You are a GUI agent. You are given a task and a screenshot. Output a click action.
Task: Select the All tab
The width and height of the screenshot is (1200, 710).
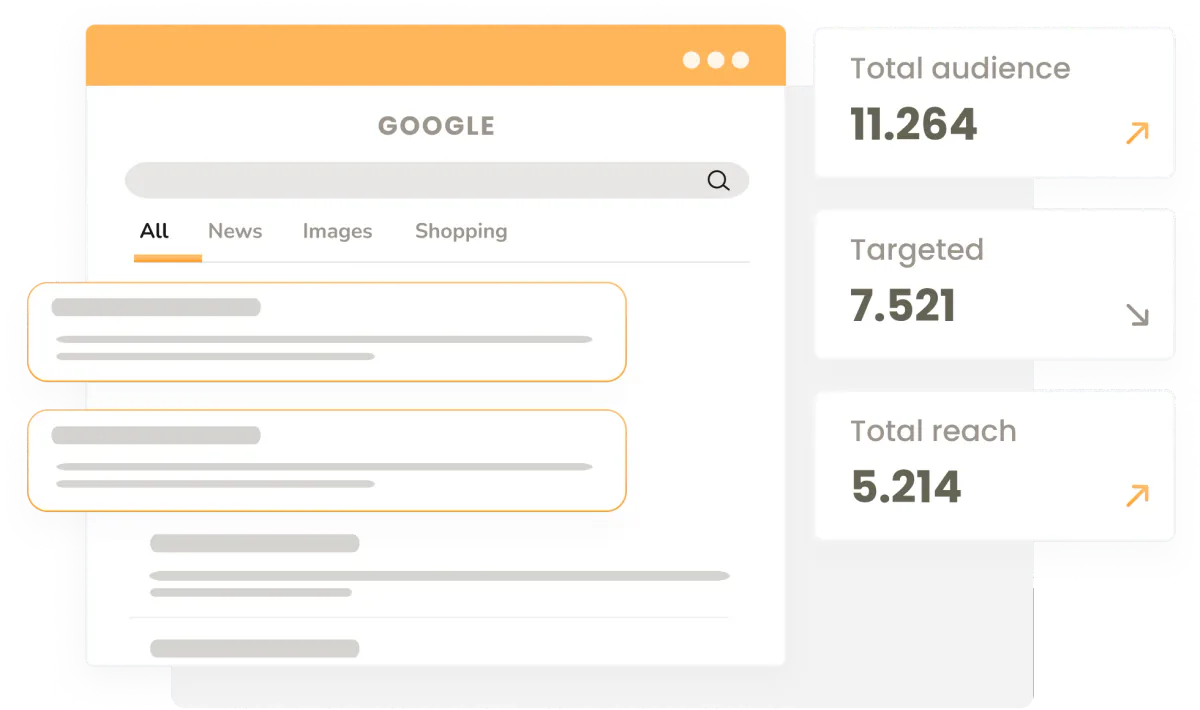point(154,231)
